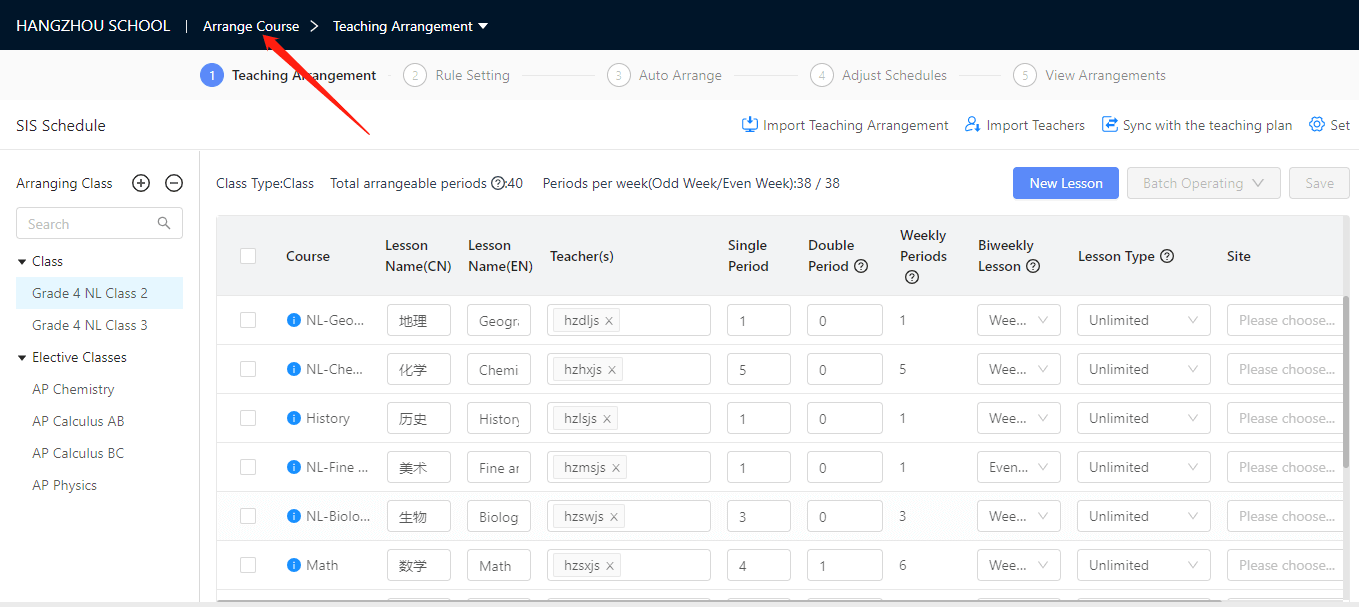Remove teacher hzdljs using its x icon
1359x607 pixels.
tap(609, 321)
